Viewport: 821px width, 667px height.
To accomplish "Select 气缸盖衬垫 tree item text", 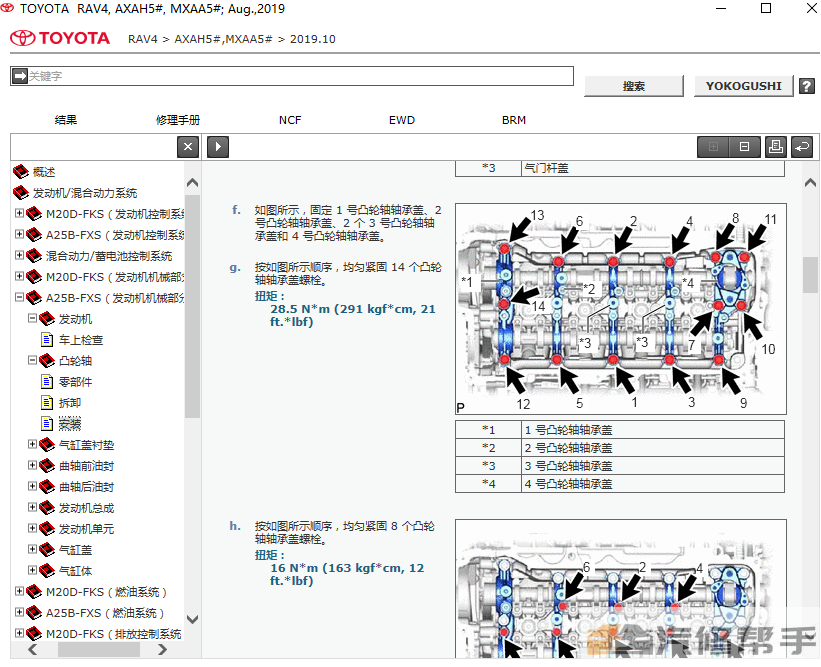I will (x=86, y=445).
